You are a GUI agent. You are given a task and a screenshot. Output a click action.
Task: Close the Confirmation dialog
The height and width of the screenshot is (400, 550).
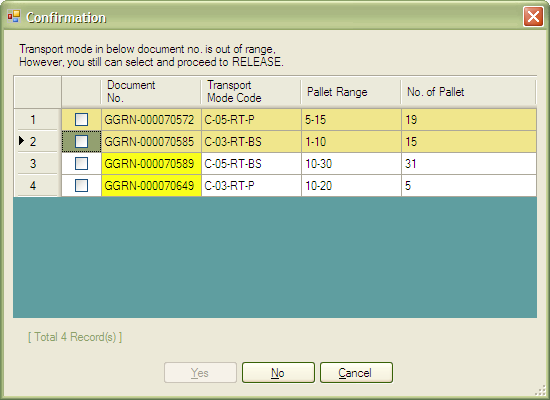533,16
